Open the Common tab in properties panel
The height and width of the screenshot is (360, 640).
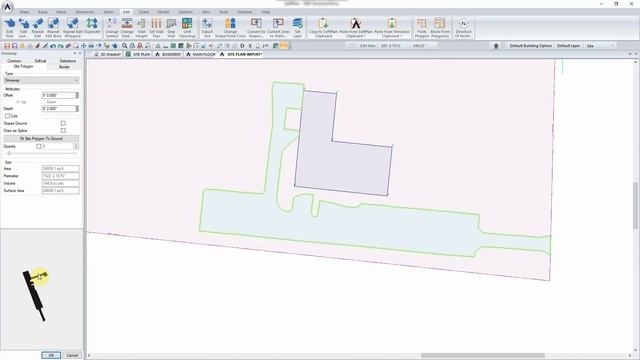pyautogui.click(x=14, y=61)
